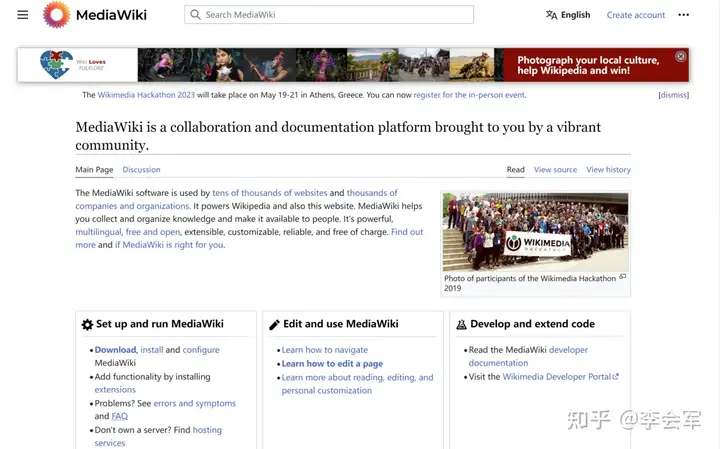The width and height of the screenshot is (720, 449).
Task: Enlarge the Hackathon photo via caption icon
Action: click(622, 277)
